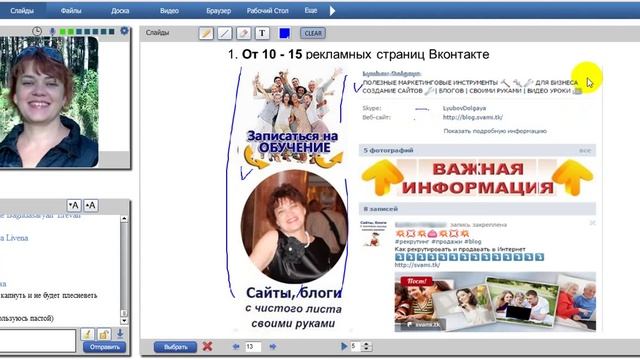Image resolution: width=640 pixels, height=360 pixels.
Task: Click the clock timer icon
Action: click(x=37, y=31)
